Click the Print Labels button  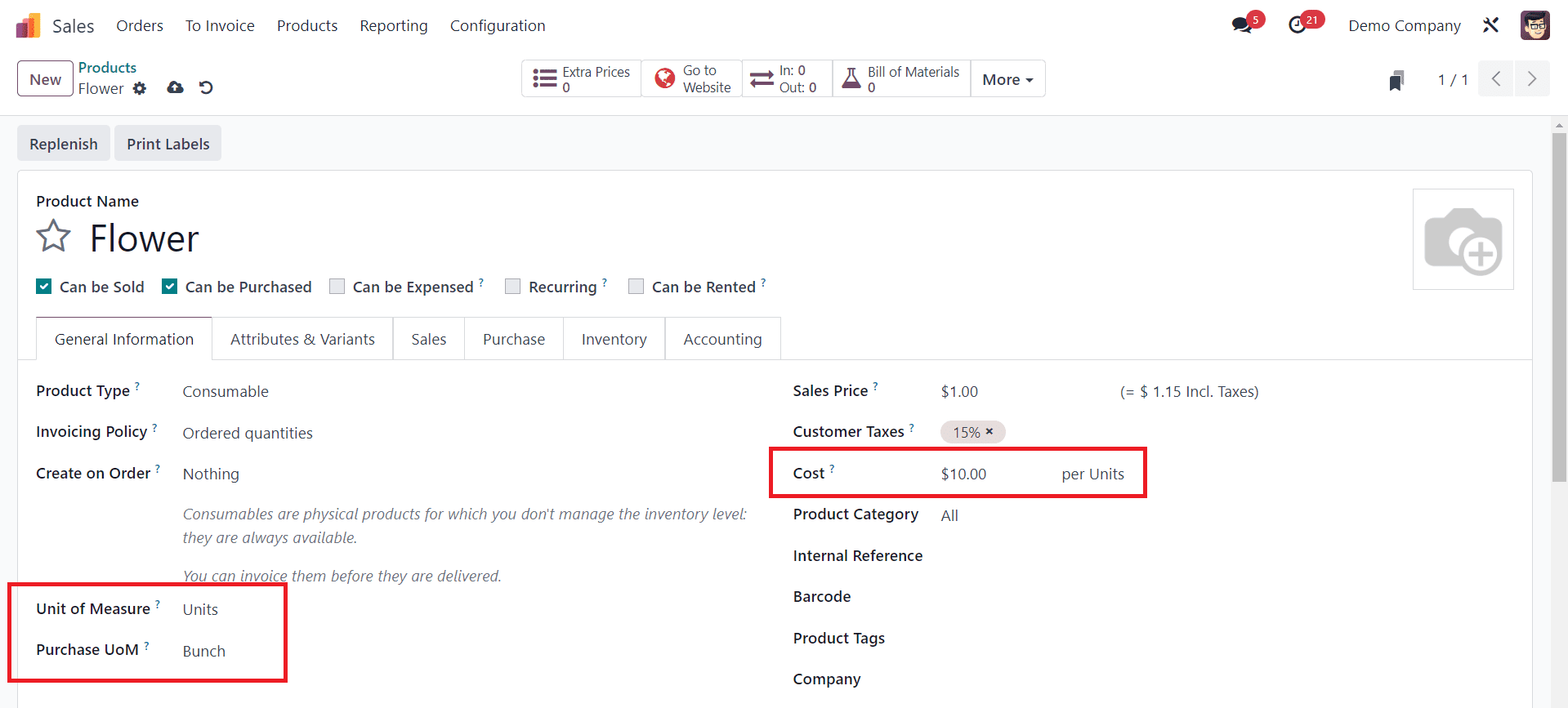(168, 144)
